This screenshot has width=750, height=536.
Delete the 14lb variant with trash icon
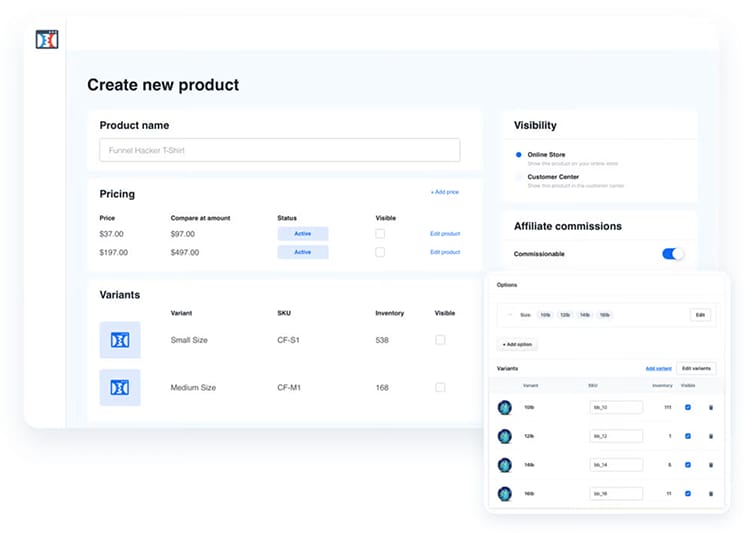tap(711, 465)
